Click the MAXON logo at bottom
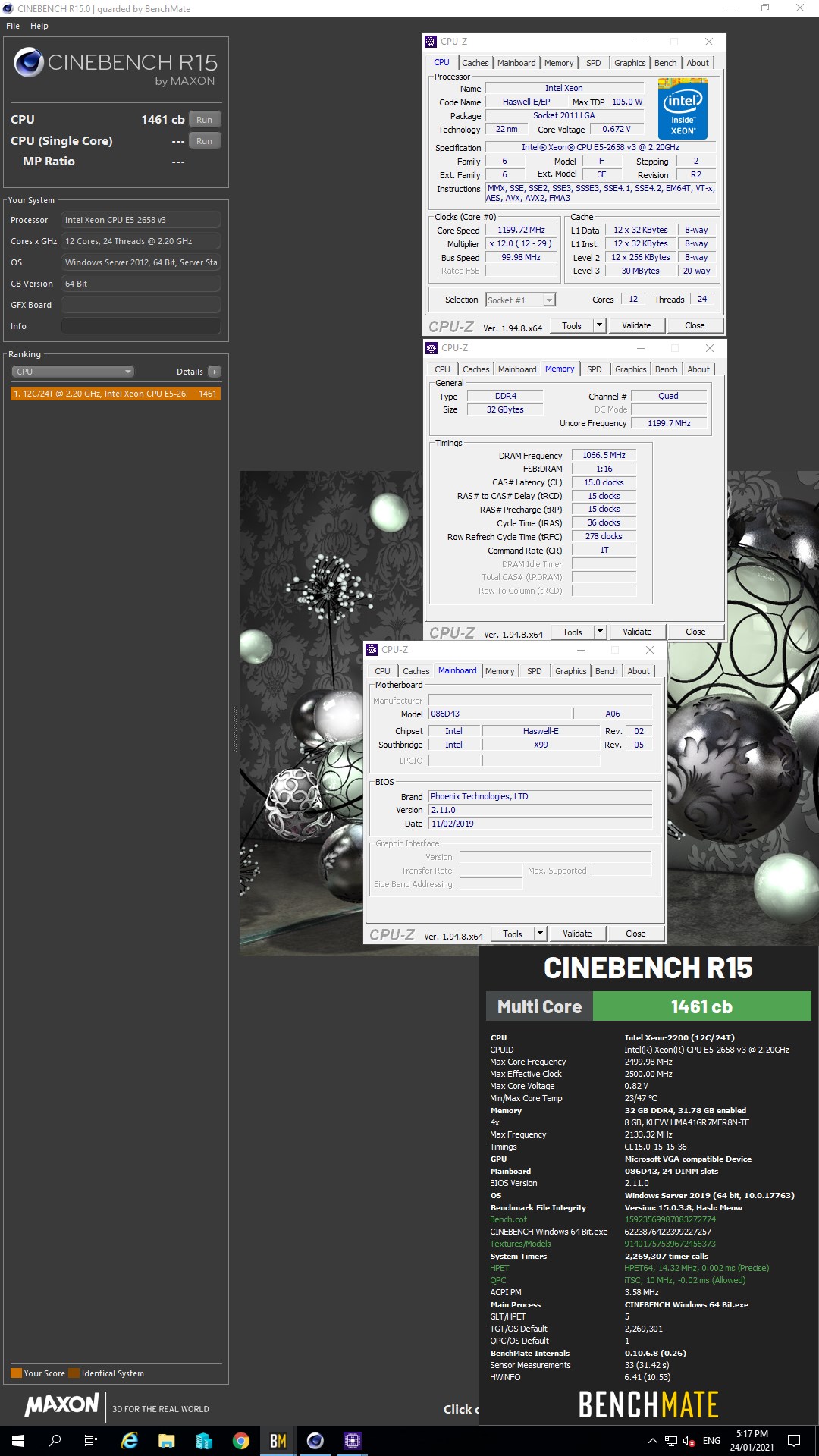Screen dimensions: 819x1456 62,1405
